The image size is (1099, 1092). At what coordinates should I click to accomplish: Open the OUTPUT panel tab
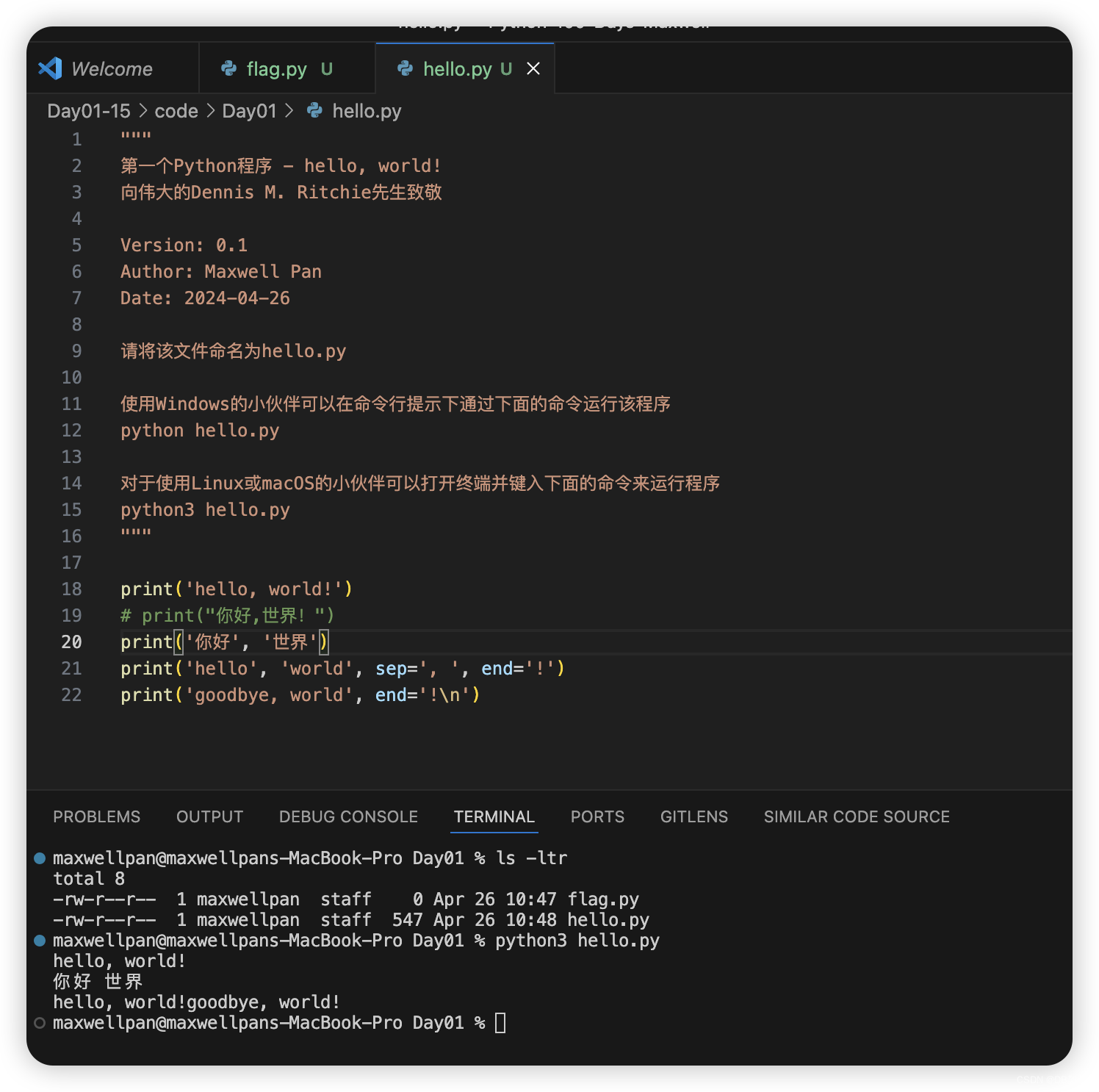(x=209, y=816)
